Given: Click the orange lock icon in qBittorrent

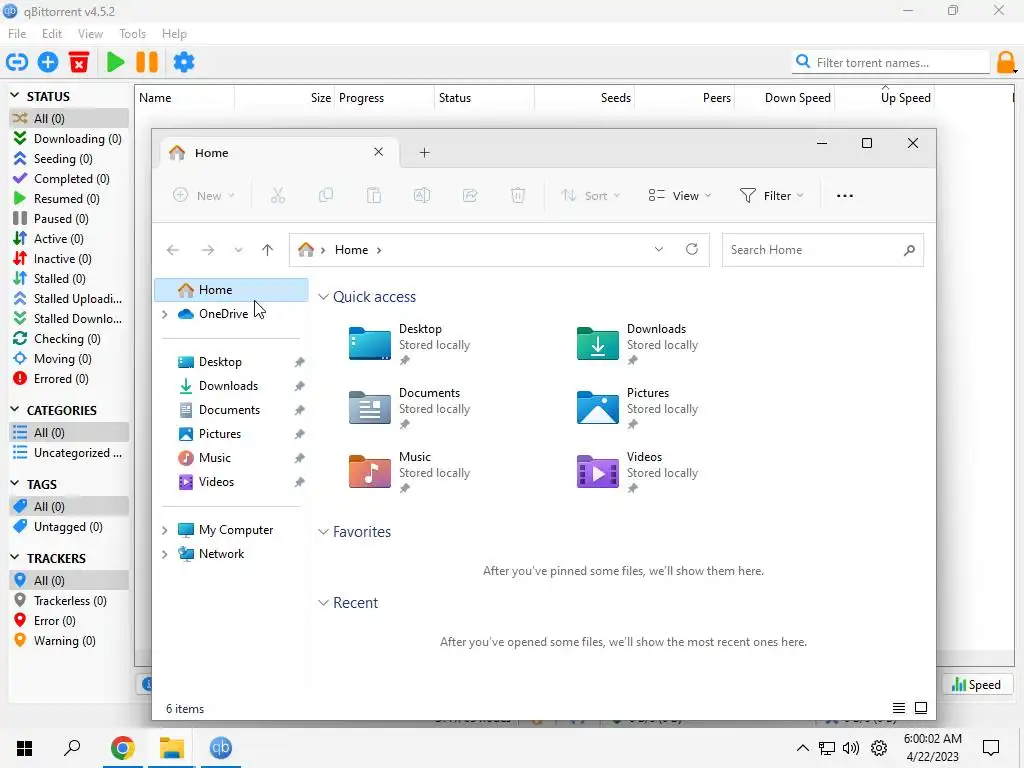Looking at the screenshot, I should pos(1006,63).
